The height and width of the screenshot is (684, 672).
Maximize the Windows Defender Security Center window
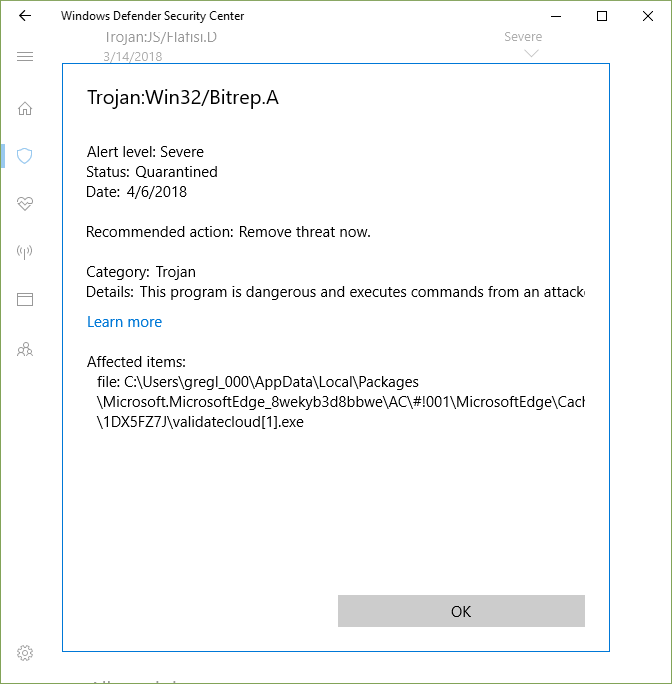click(x=602, y=16)
